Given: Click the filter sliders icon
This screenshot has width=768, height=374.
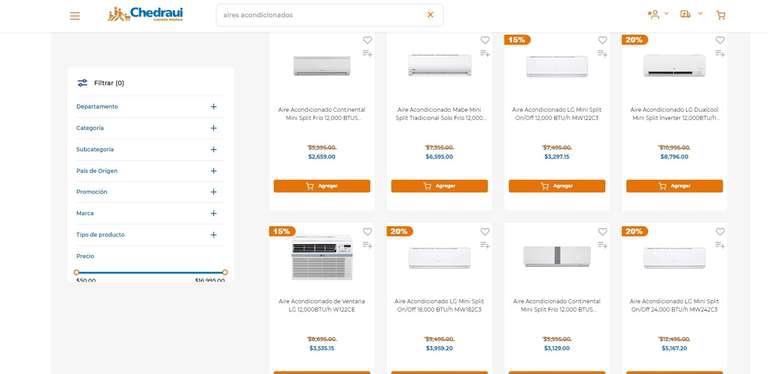Looking at the screenshot, I should click(x=82, y=83).
